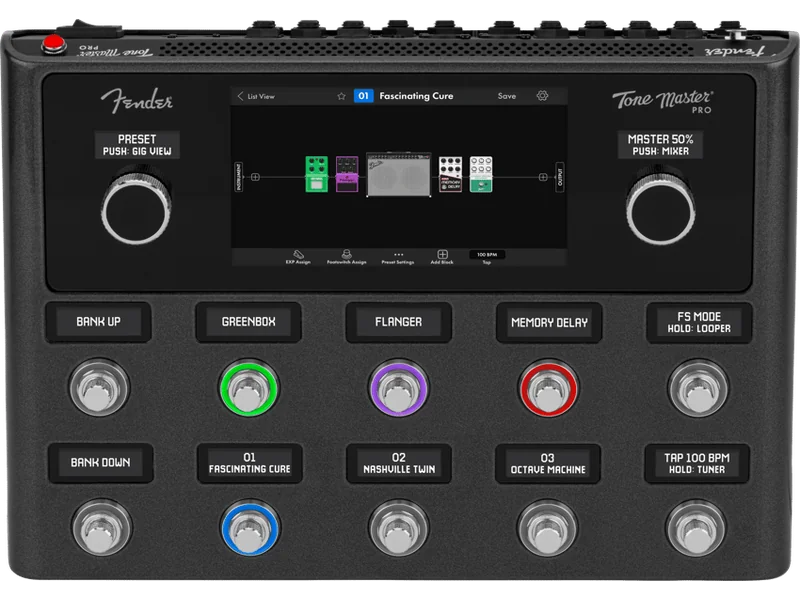800x600 pixels.
Task: Tap the TAP 100 BPM HOLD: TUNER display
Action: [x=697, y=463]
